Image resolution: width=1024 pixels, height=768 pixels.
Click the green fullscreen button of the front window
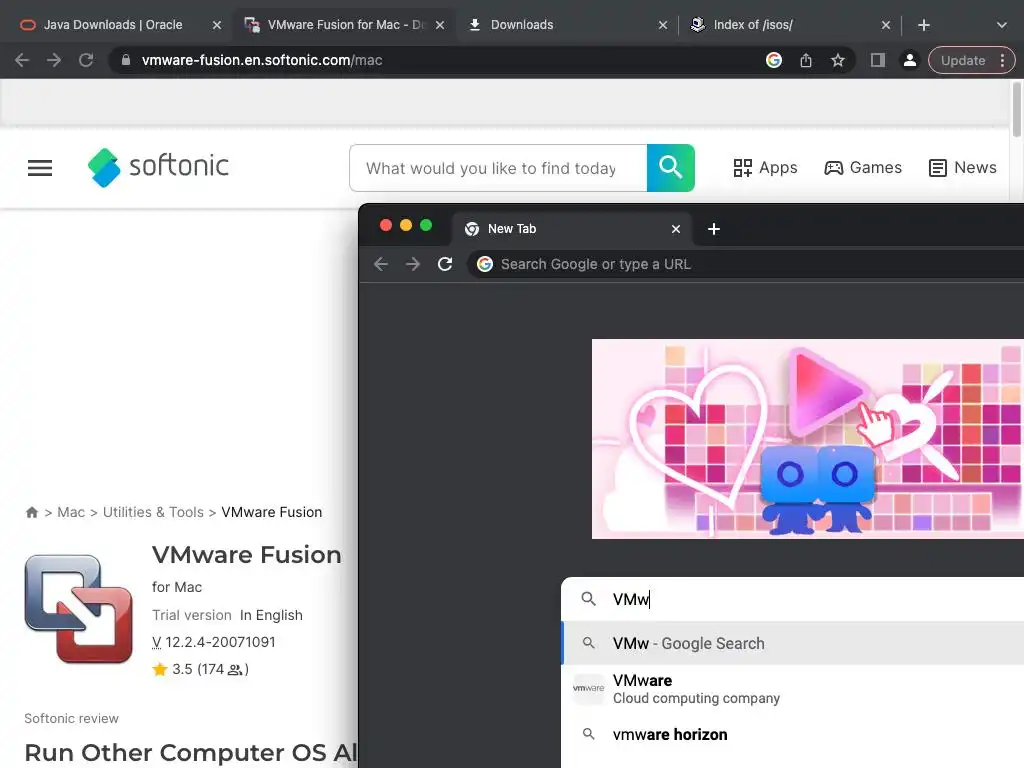coord(426,225)
